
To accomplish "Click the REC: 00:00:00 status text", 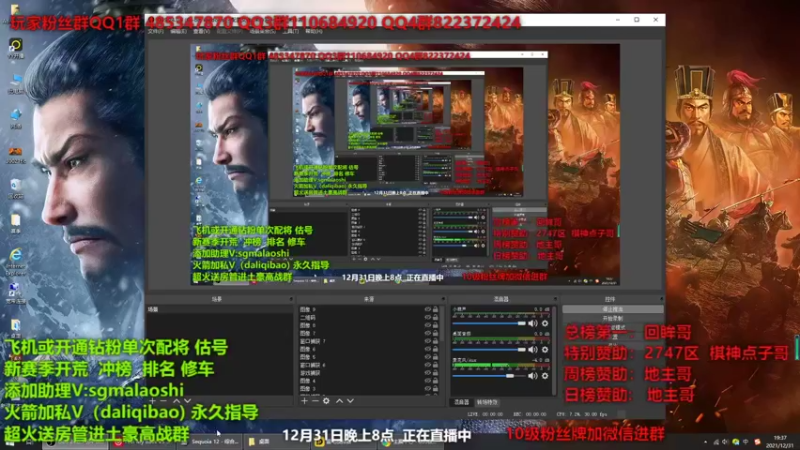I will (530, 414).
